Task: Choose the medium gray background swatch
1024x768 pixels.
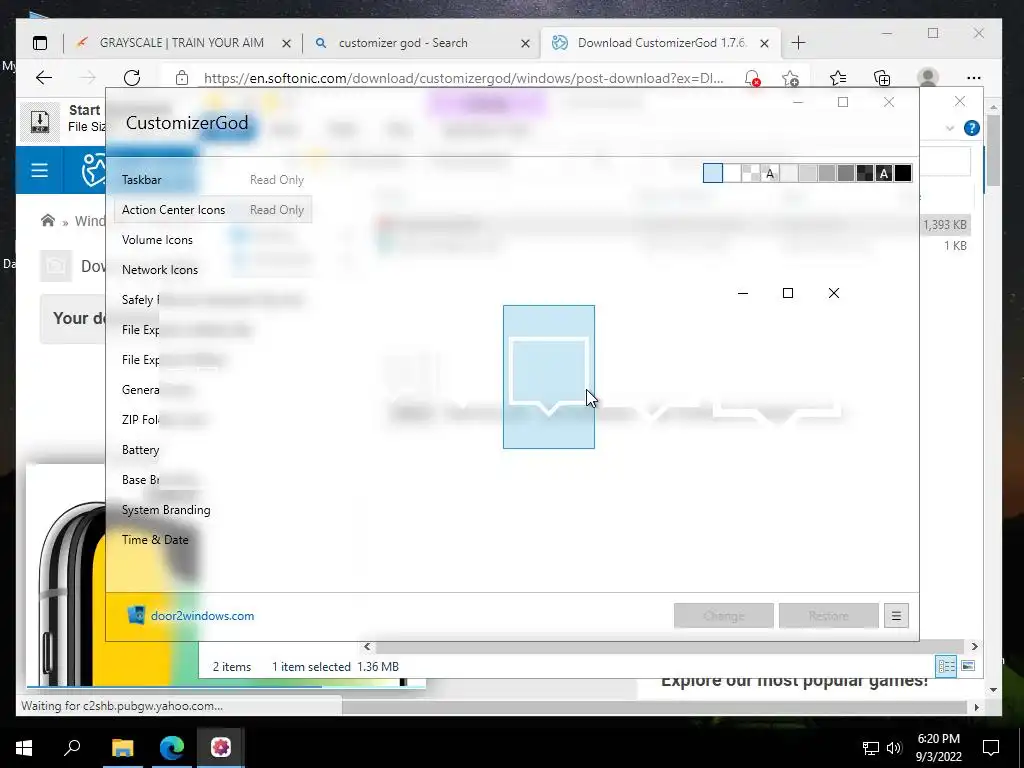Action: pyautogui.click(x=827, y=173)
